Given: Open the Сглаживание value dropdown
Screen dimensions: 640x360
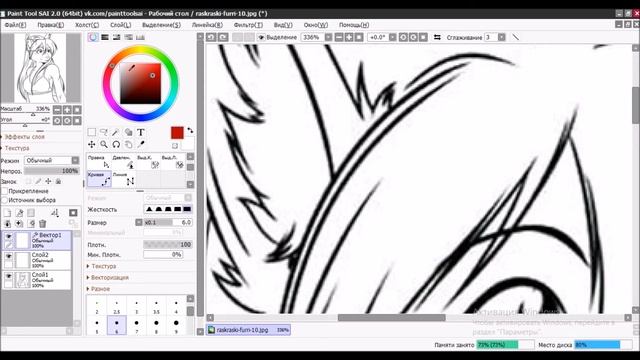Looking at the screenshot, I should click(502, 37).
